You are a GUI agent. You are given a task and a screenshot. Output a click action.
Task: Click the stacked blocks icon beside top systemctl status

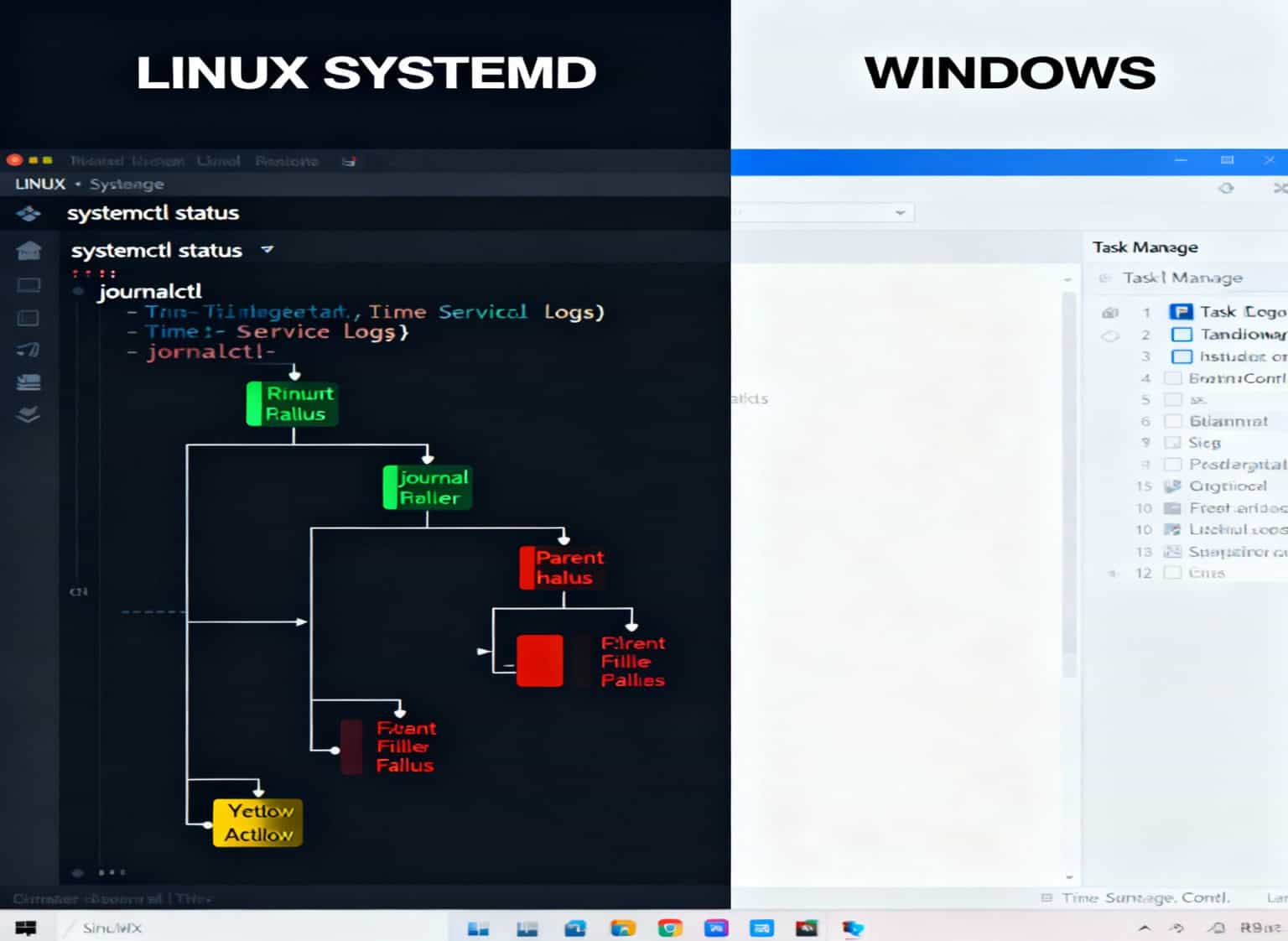pyautogui.click(x=29, y=214)
